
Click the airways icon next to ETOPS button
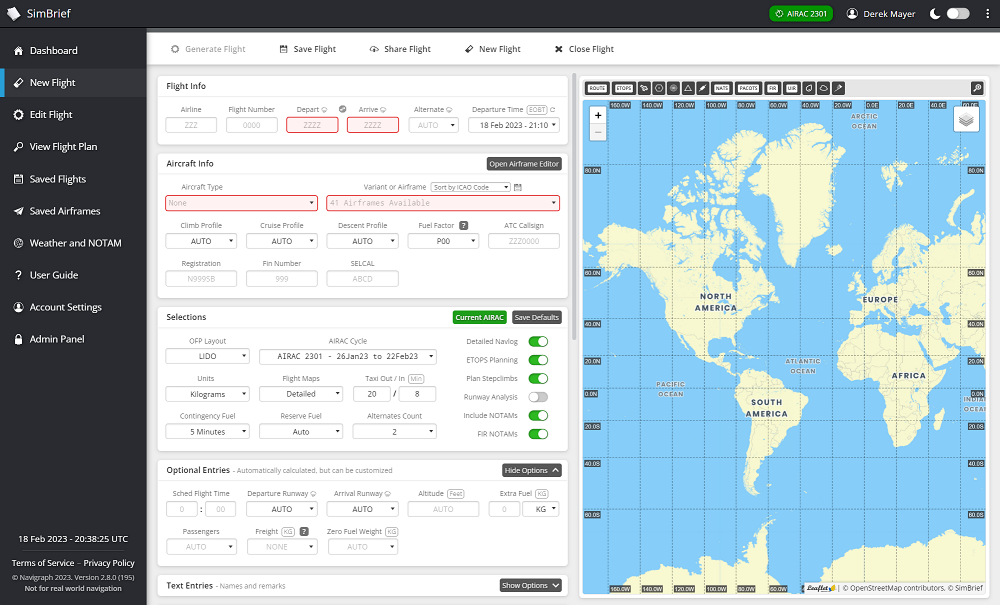(644, 89)
